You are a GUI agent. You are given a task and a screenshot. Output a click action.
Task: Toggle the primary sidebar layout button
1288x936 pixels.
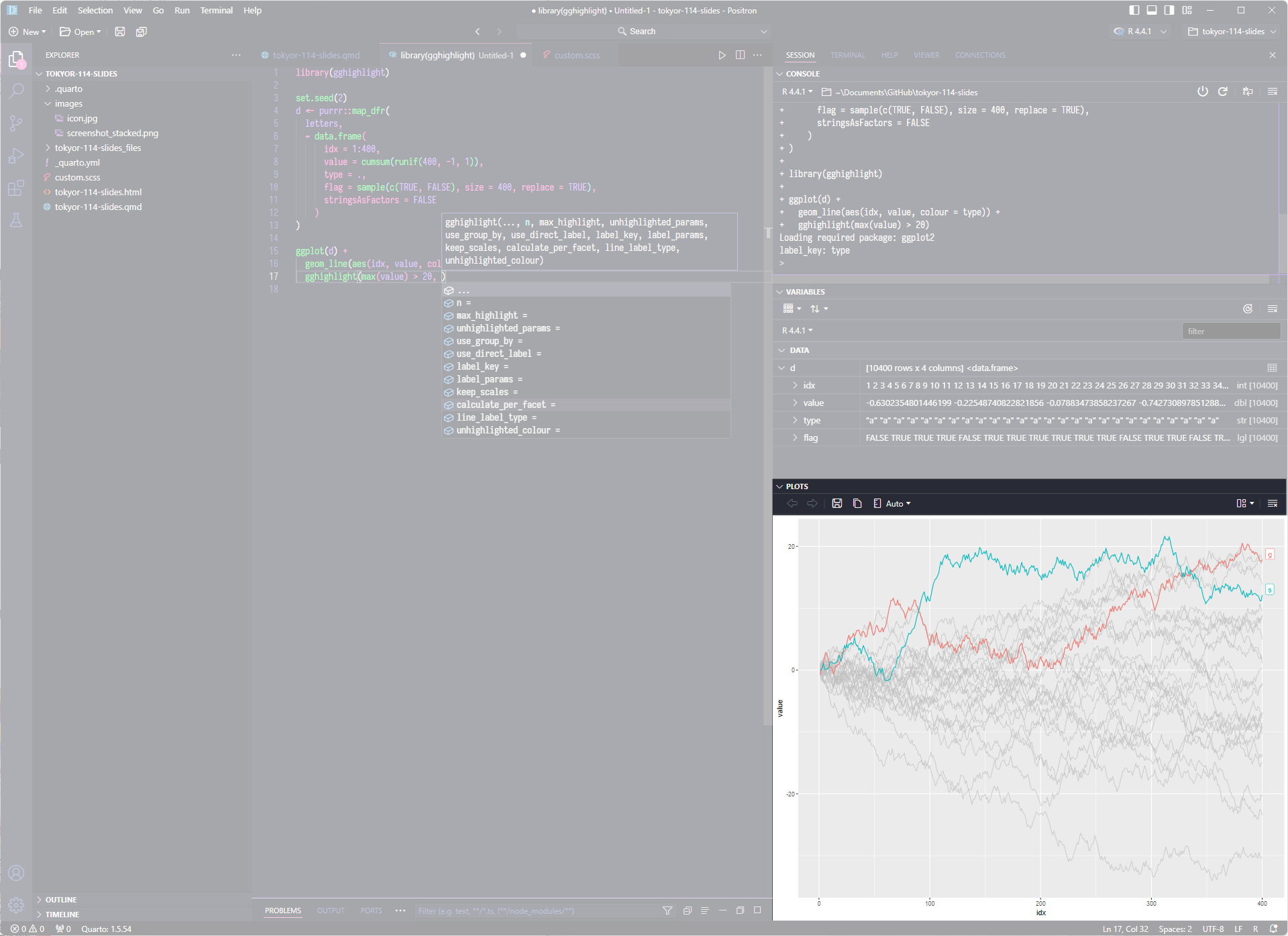[1134, 10]
